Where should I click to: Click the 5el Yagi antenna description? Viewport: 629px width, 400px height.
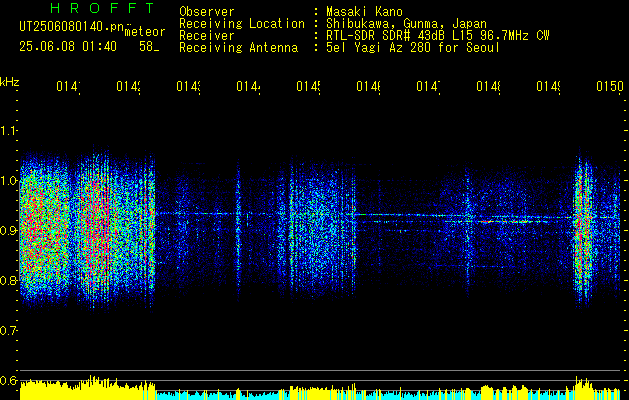point(413,48)
